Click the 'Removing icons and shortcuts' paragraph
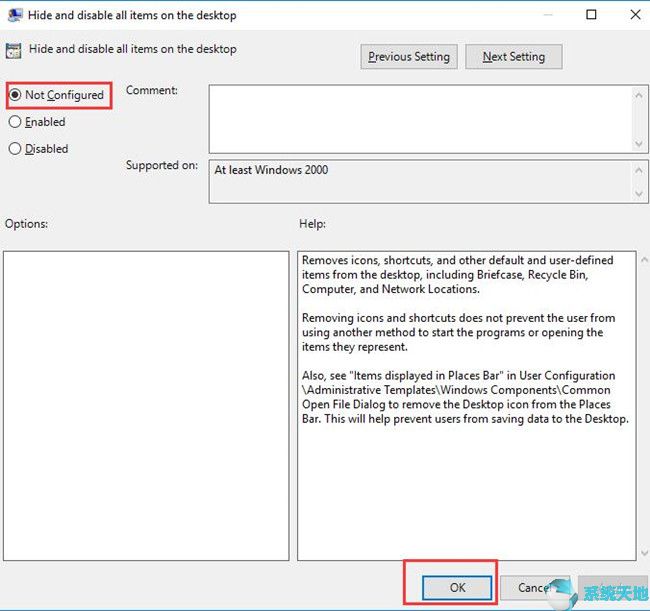The image size is (650, 611). tap(458, 332)
